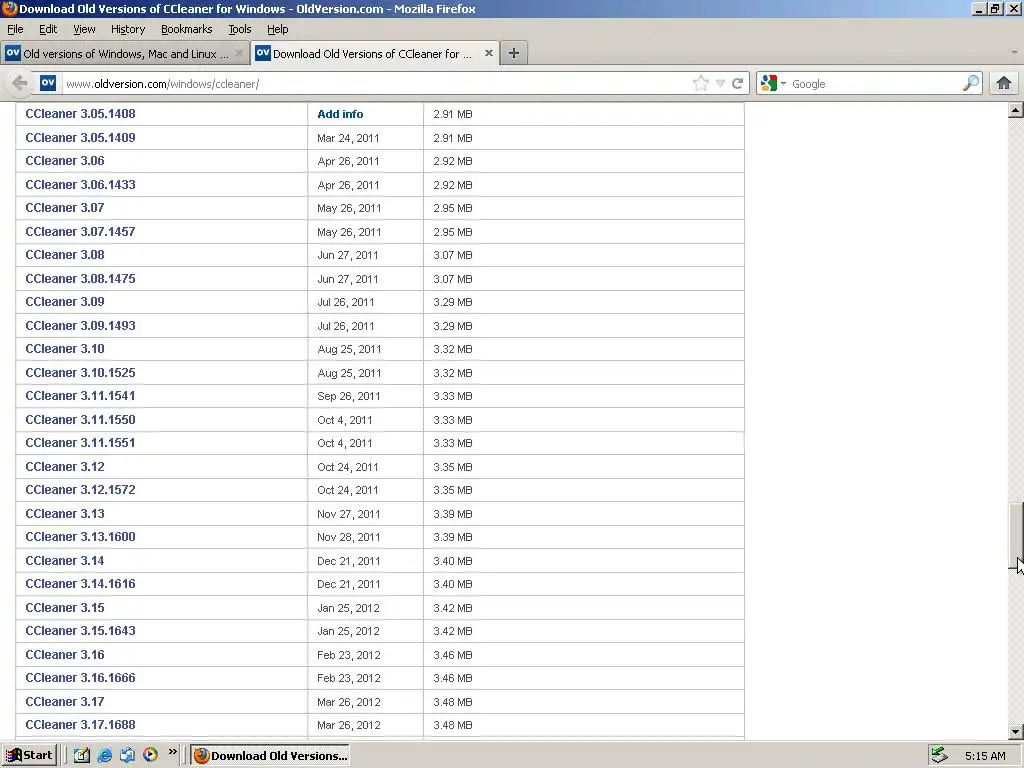This screenshot has height=768, width=1024.
Task: Open the CCleaner 3.12.1572 link
Action: coord(80,490)
